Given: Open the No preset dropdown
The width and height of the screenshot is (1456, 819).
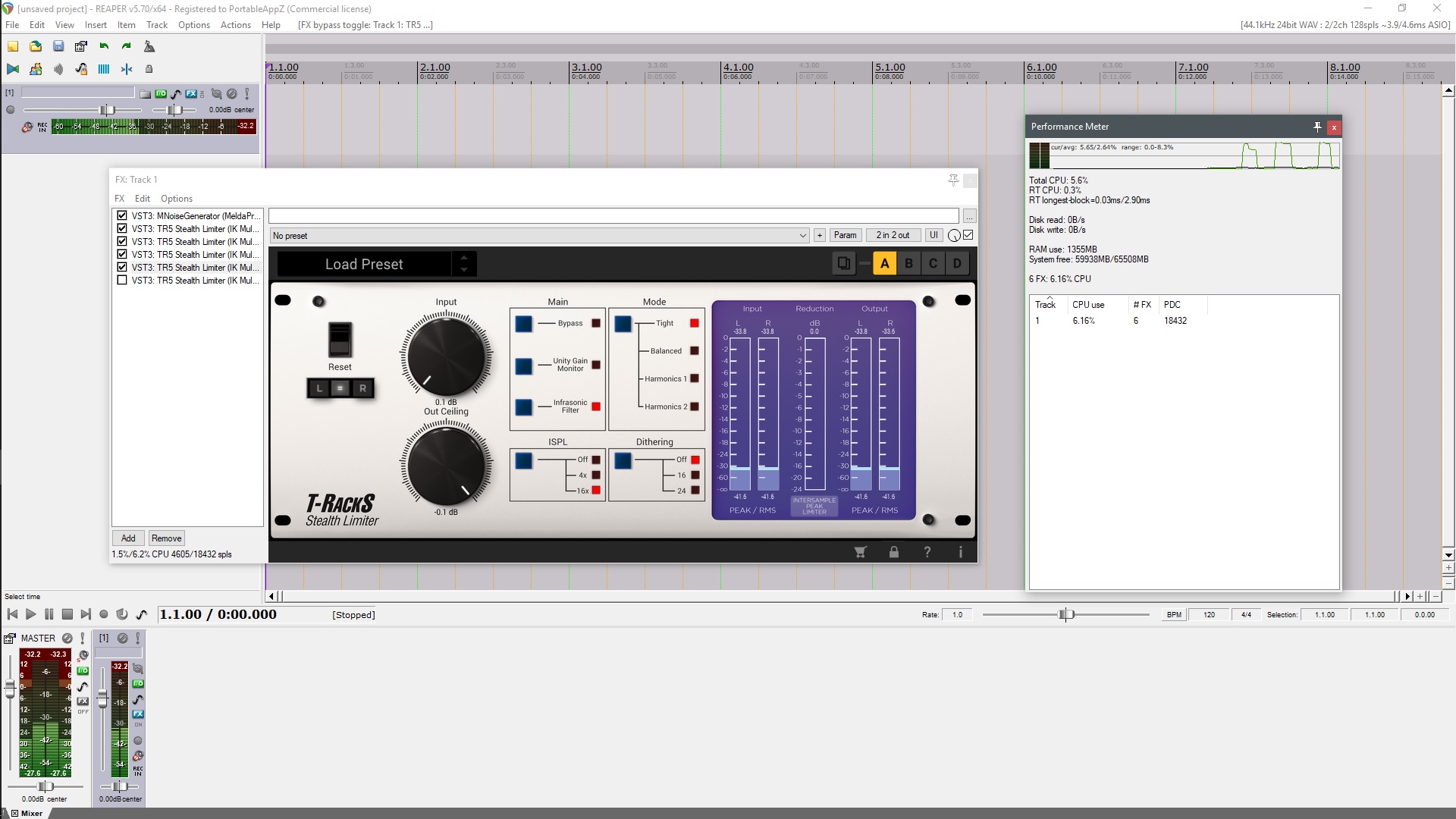Looking at the screenshot, I should [539, 235].
